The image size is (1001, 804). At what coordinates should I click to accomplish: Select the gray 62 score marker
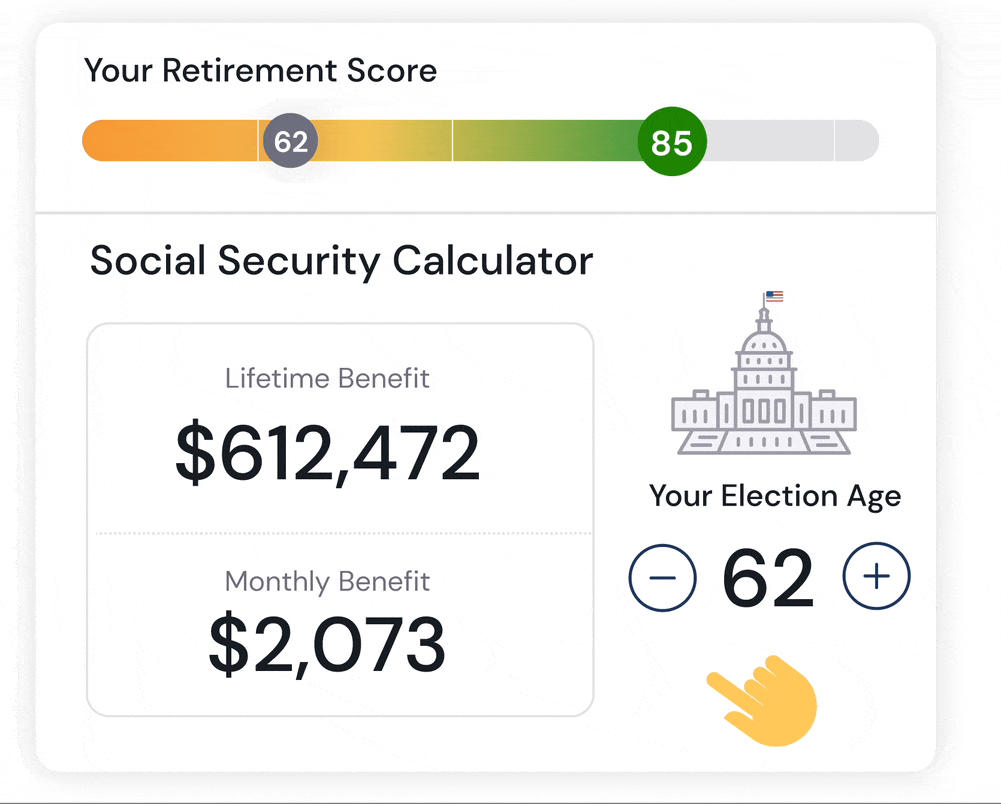[x=290, y=142]
